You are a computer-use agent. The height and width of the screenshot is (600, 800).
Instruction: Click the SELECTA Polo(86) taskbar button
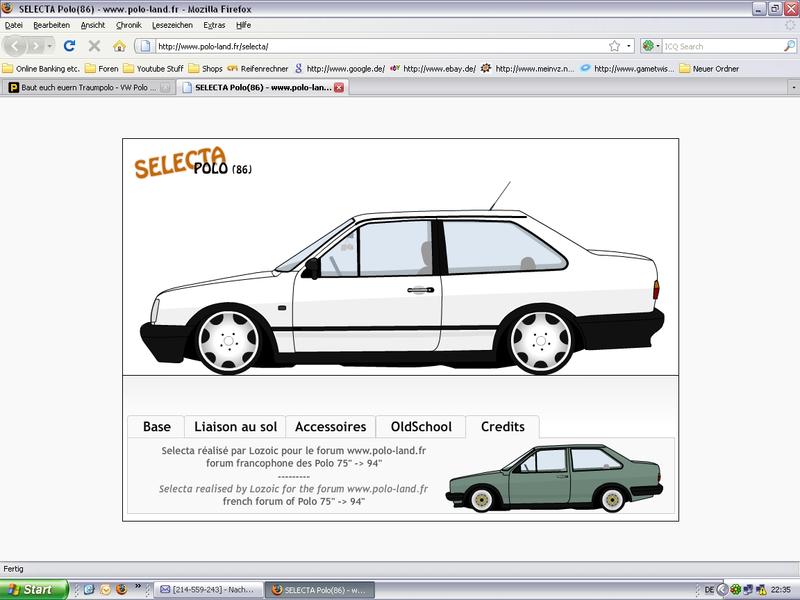[320, 590]
